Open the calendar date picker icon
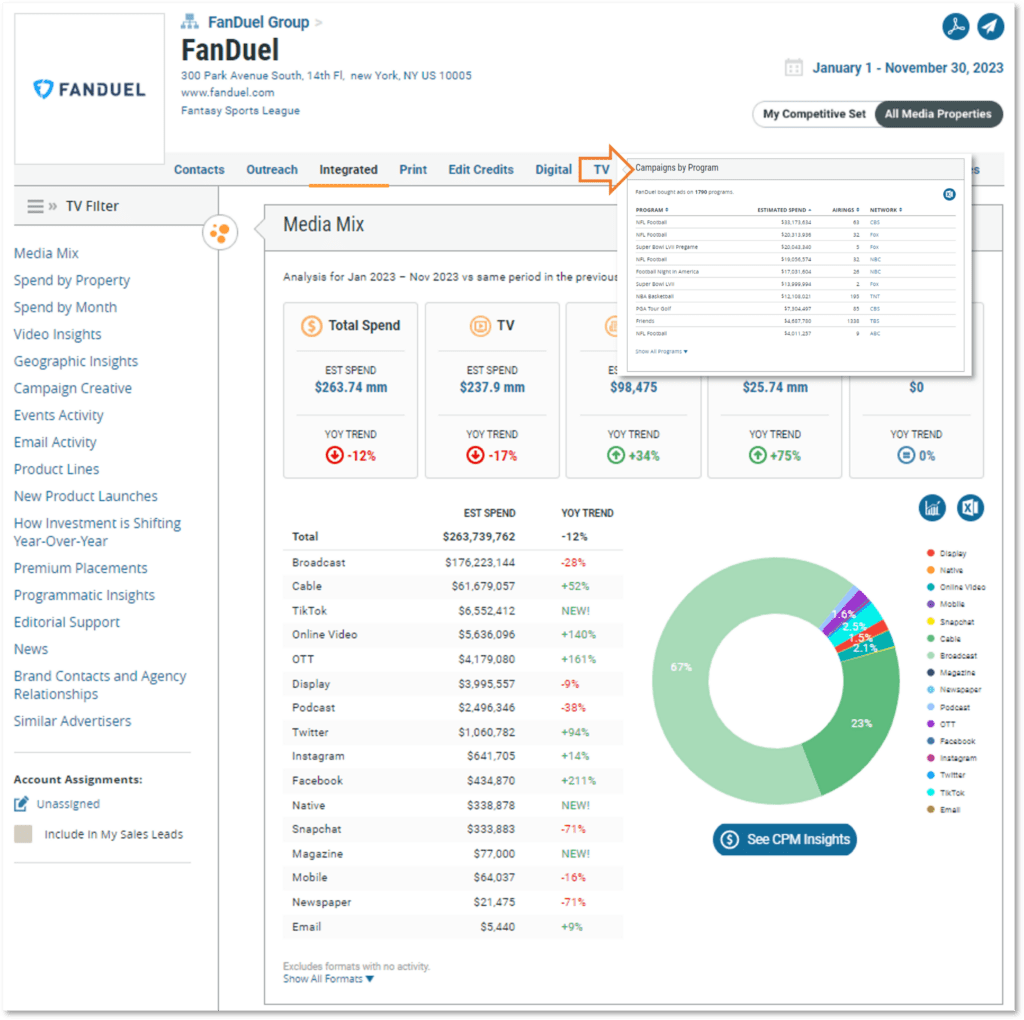Screen dimensions: 1024x1020 (793, 67)
